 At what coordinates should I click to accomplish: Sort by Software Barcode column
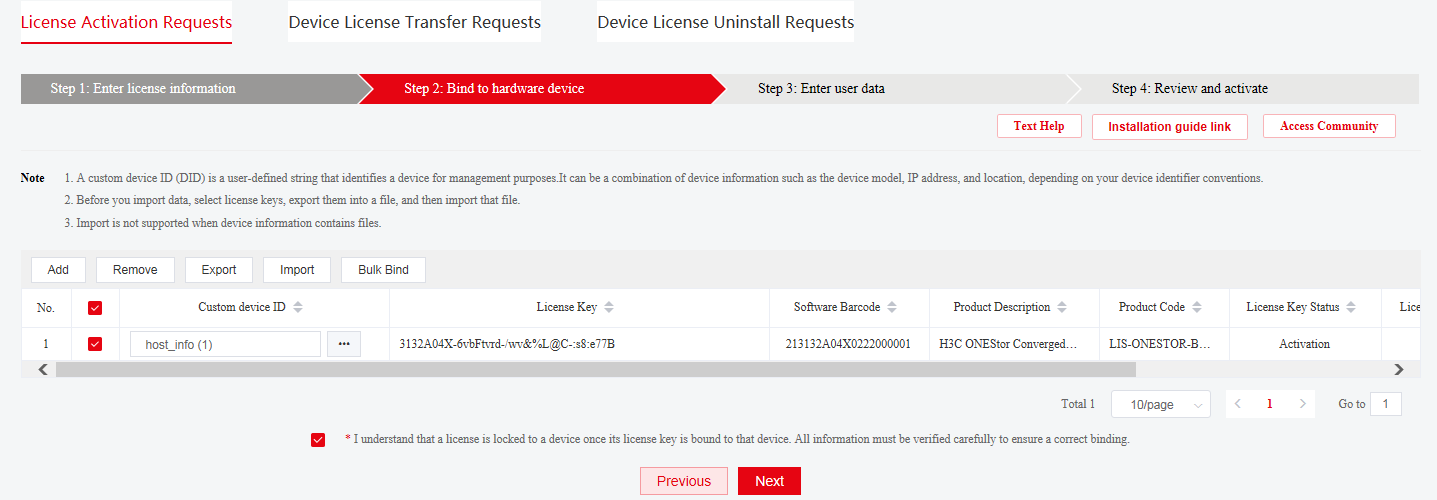click(x=892, y=307)
